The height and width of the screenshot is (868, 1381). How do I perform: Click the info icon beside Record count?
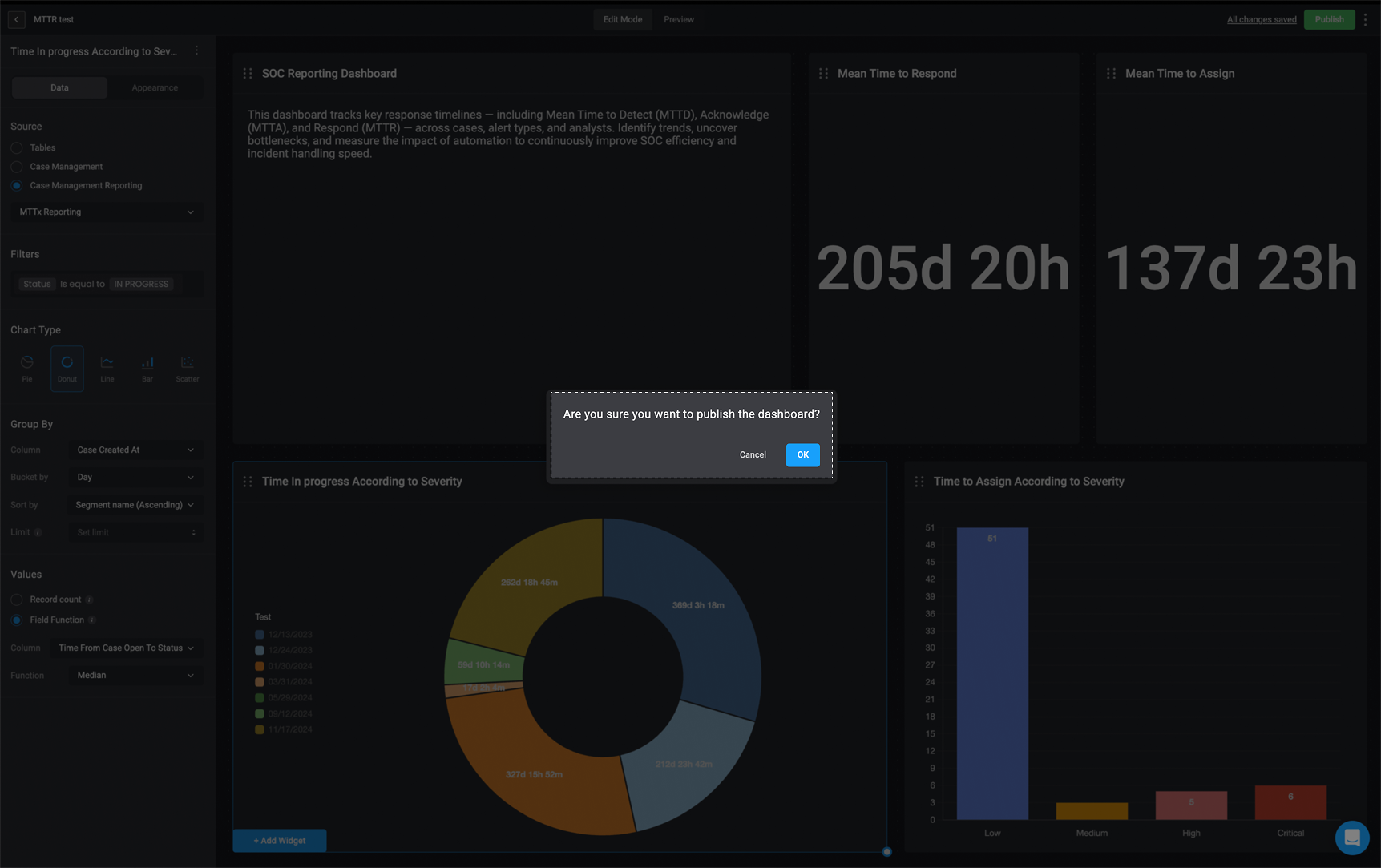click(x=89, y=600)
